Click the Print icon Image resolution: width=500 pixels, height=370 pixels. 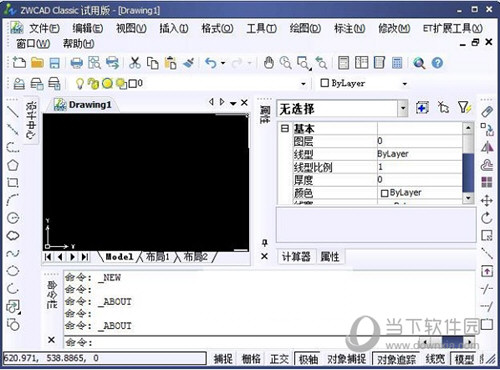tap(76, 63)
